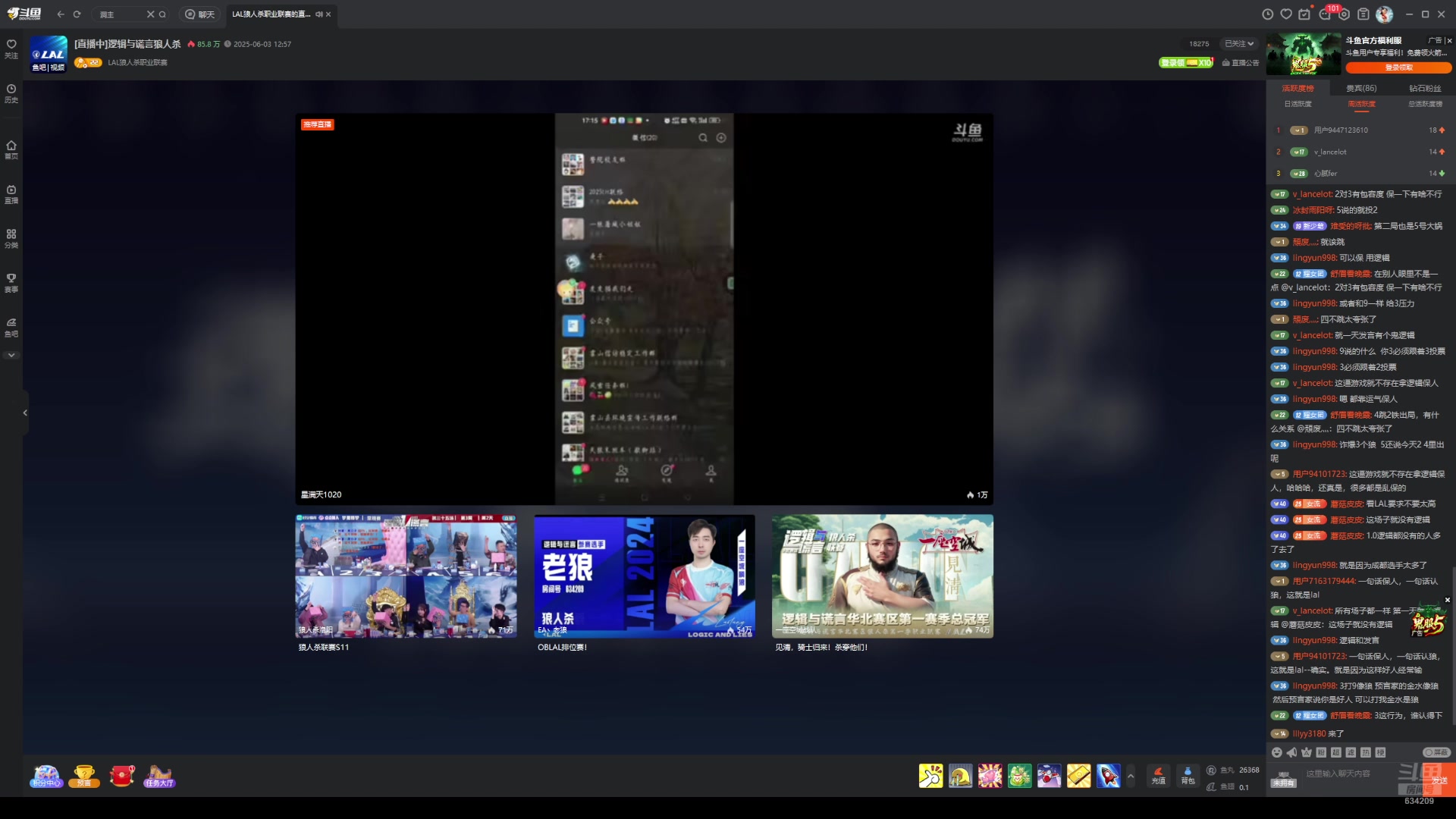Click the orange 登录领取 button
Screen dimensions: 1456x819
[x=1398, y=67]
